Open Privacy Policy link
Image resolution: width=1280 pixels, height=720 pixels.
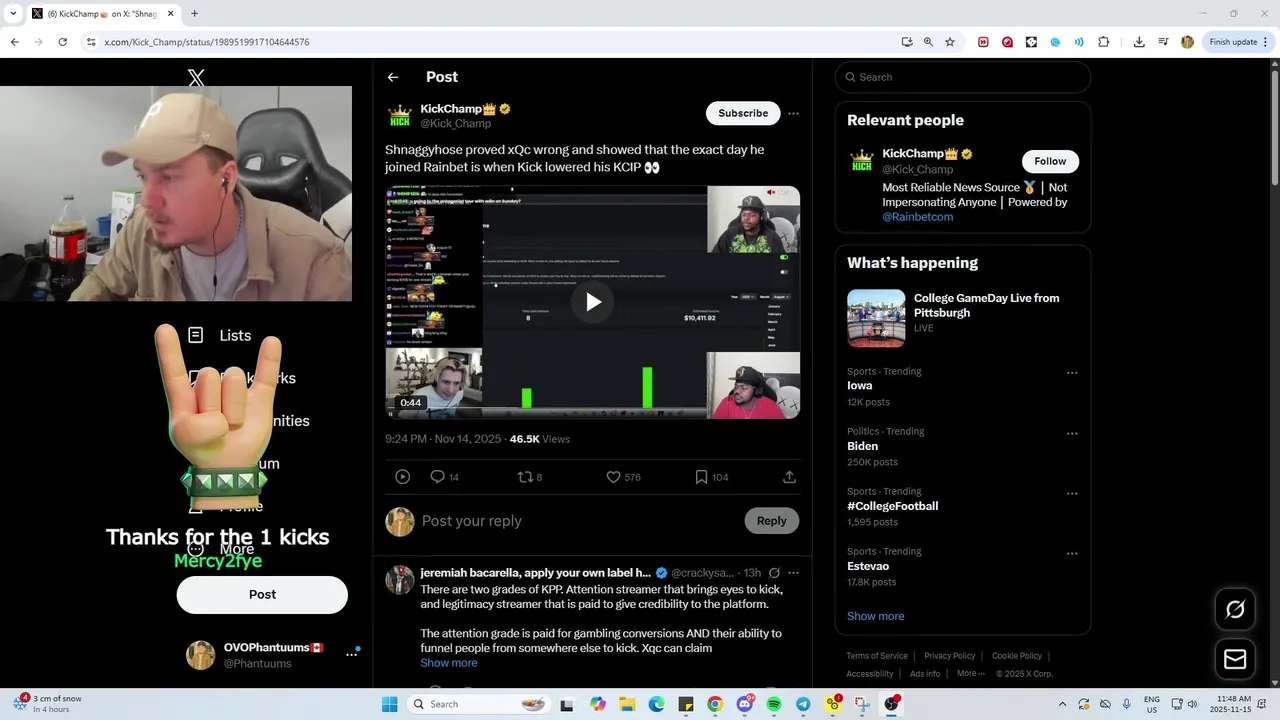point(949,656)
